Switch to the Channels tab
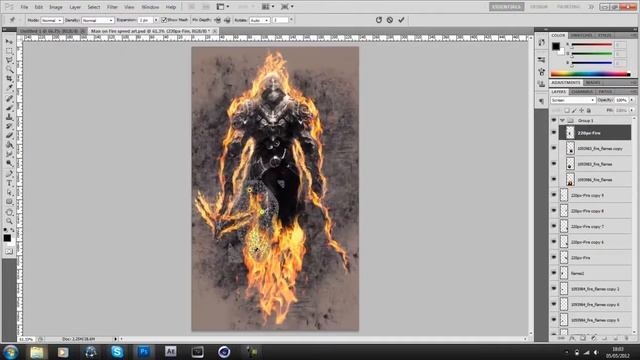 tap(582, 92)
